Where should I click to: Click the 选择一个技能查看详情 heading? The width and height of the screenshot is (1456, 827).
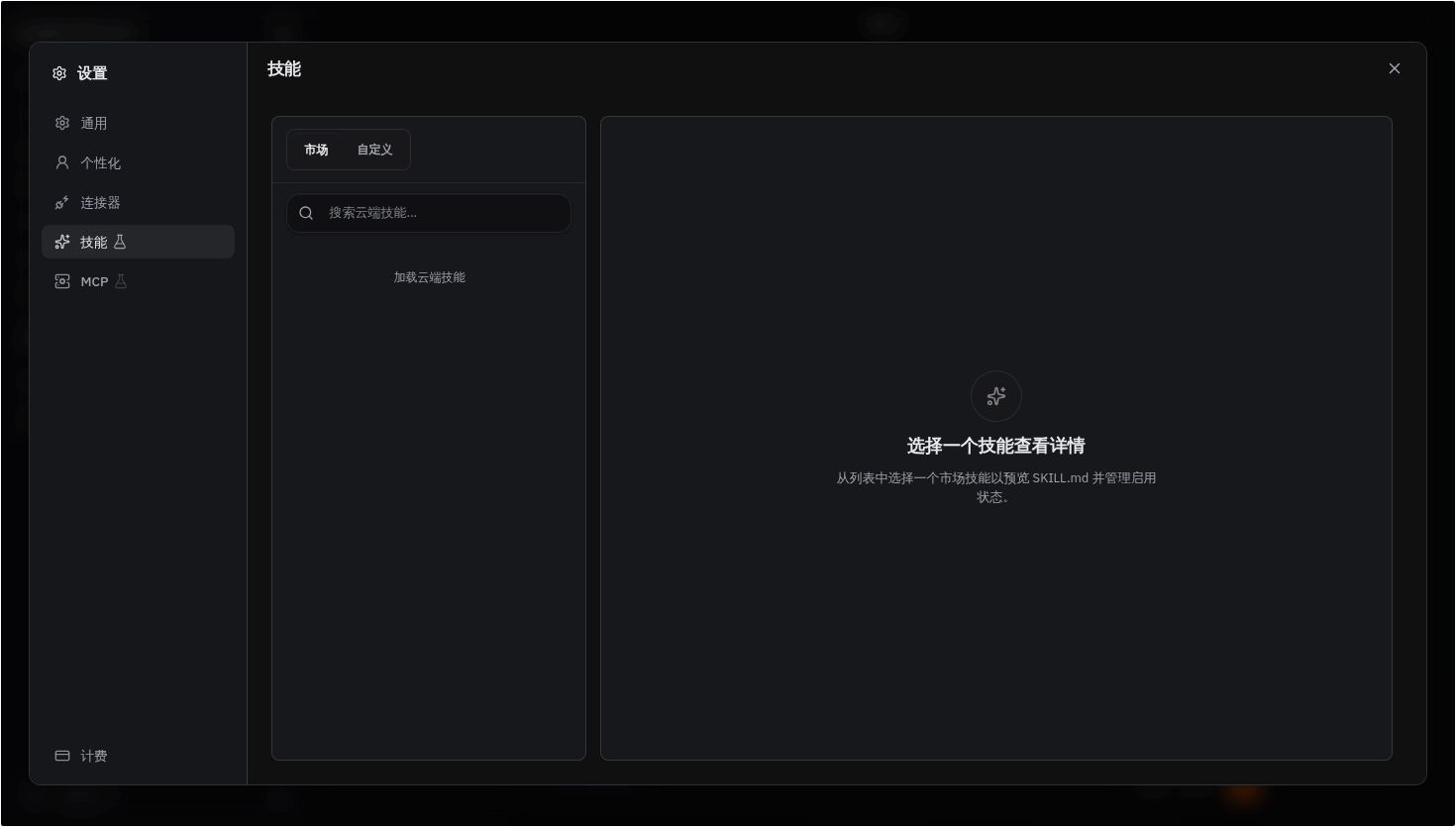(996, 446)
